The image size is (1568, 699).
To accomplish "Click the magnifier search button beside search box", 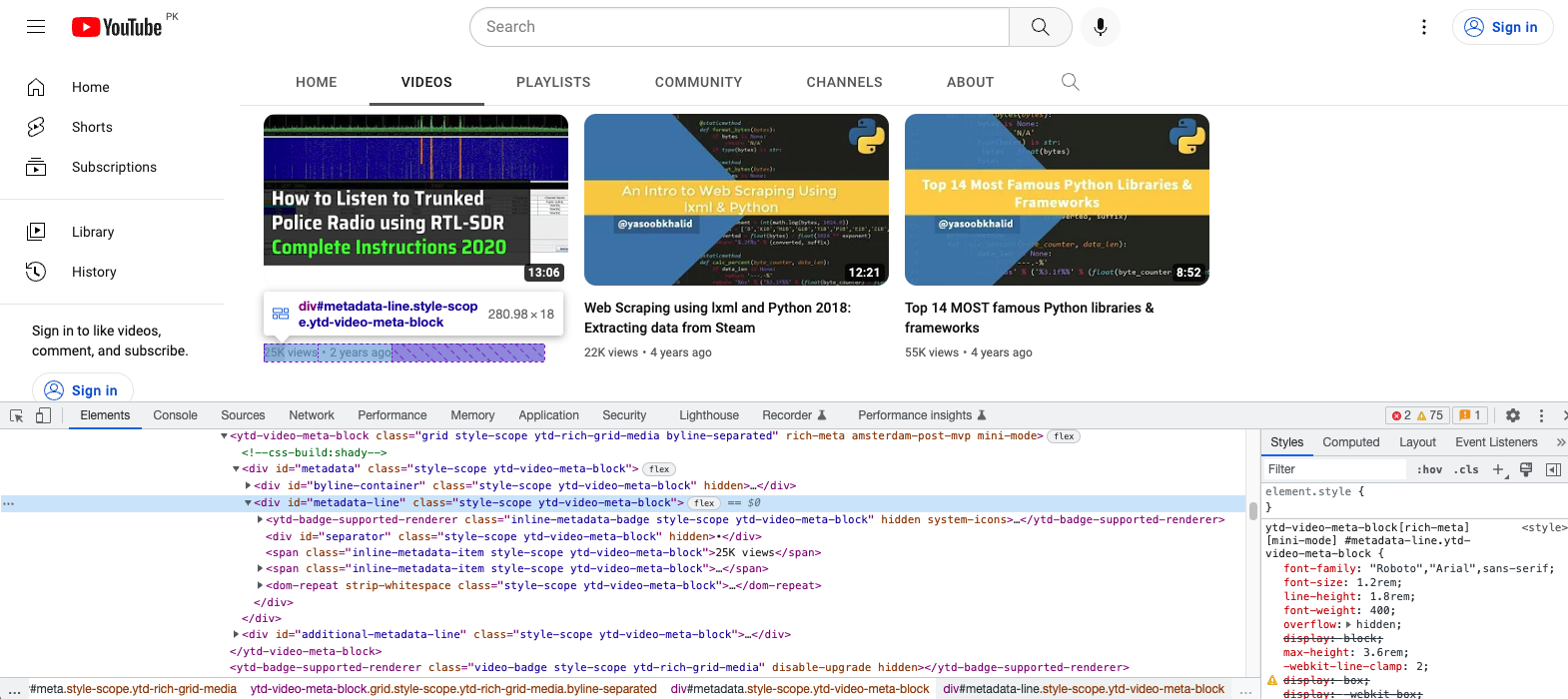I will [x=1040, y=27].
